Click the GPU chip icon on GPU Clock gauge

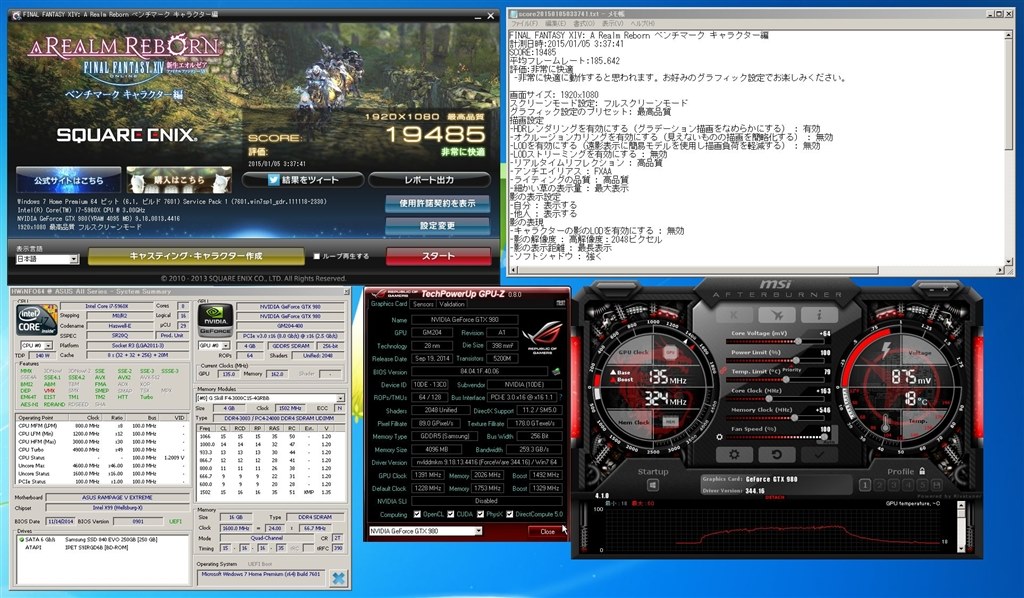pos(669,352)
